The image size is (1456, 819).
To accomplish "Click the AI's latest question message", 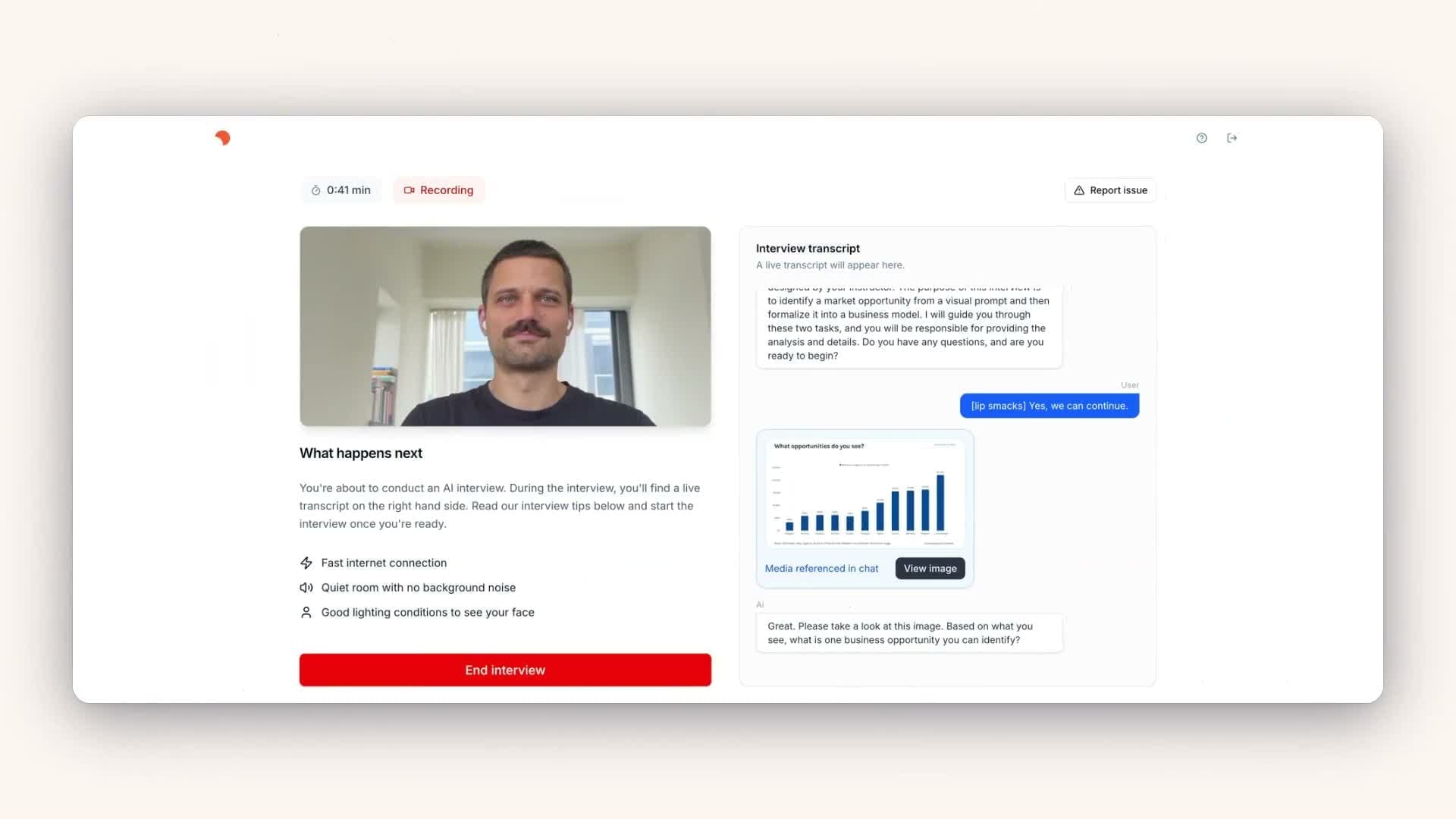I will click(908, 633).
